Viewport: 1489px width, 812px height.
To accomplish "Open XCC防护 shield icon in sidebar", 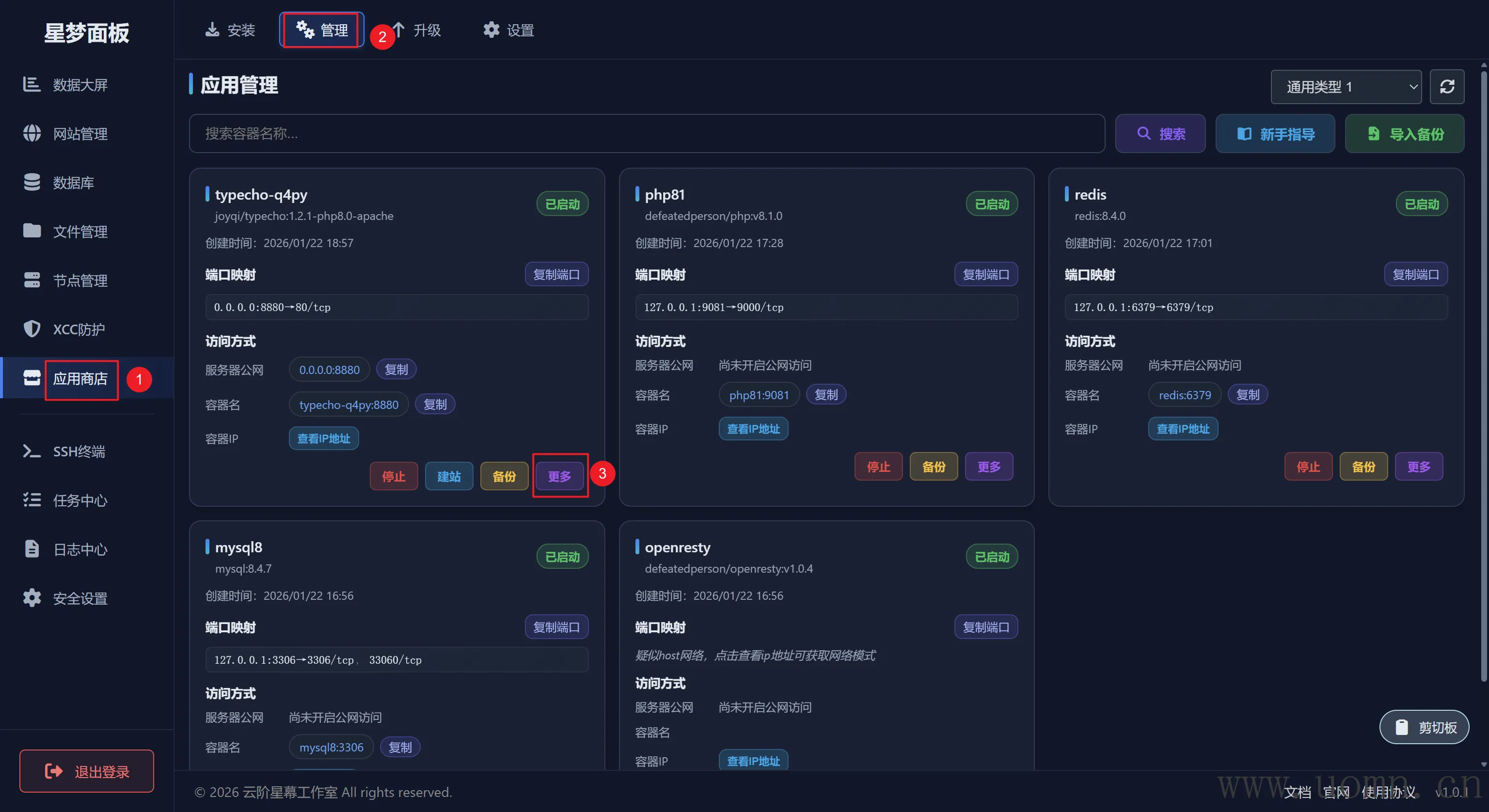I will (32, 329).
